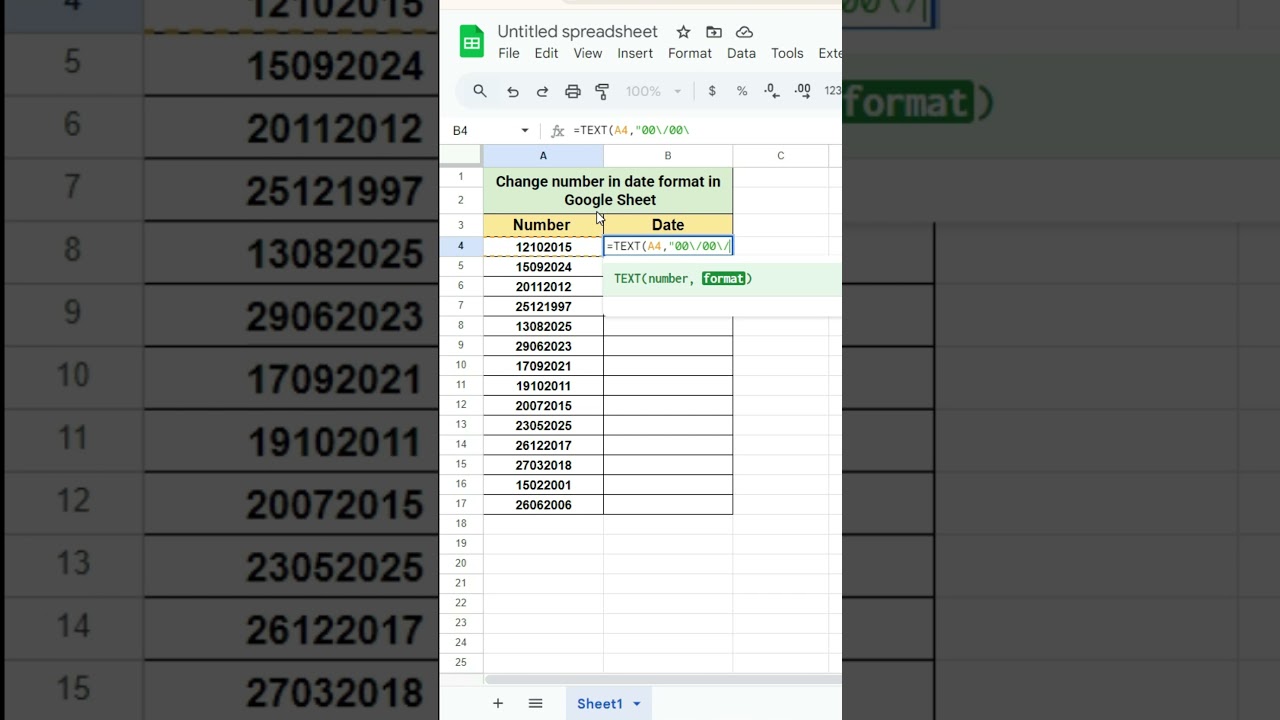The height and width of the screenshot is (720, 1280).
Task: Redo the last action
Action: pyautogui.click(x=542, y=91)
